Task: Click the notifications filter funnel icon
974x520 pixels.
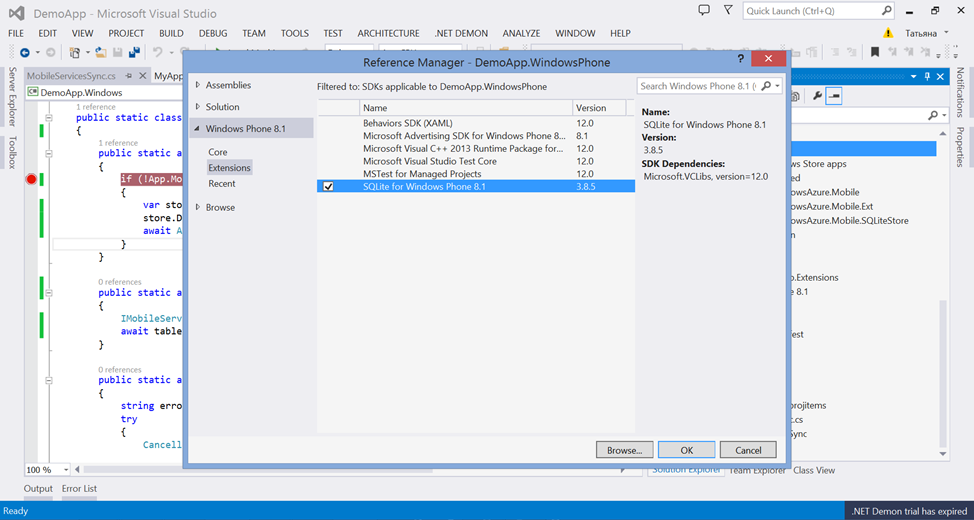Action: point(728,11)
